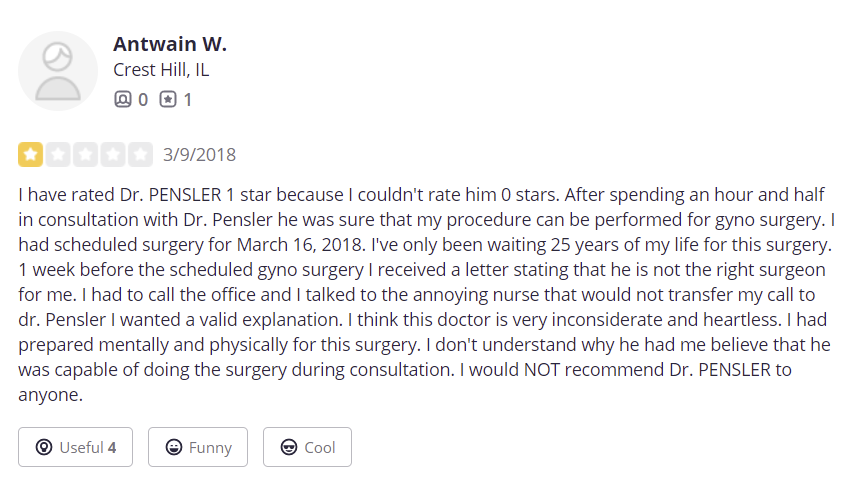Vote the review as Cool
Image resolution: width=850 pixels, height=482 pixels.
(x=307, y=447)
